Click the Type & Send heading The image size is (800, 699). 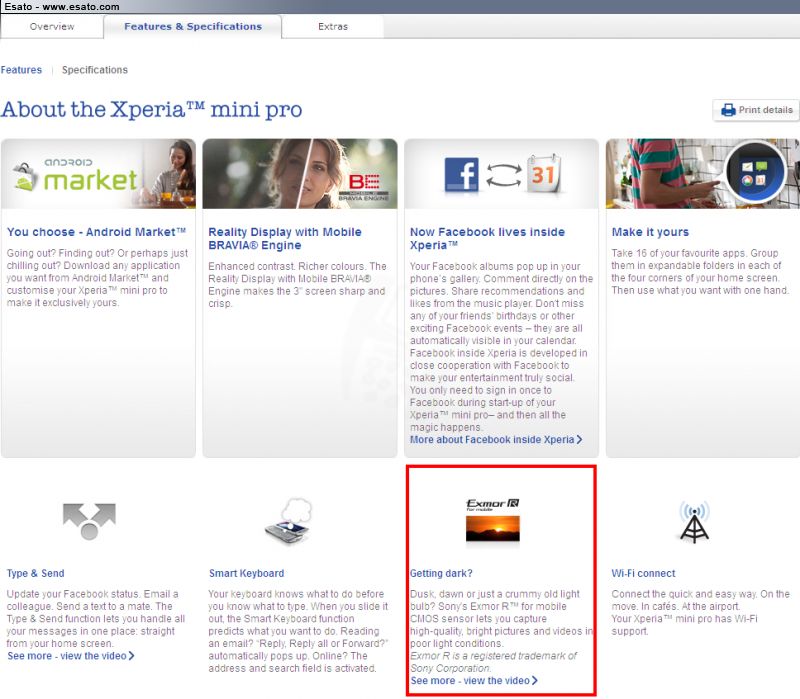36,573
